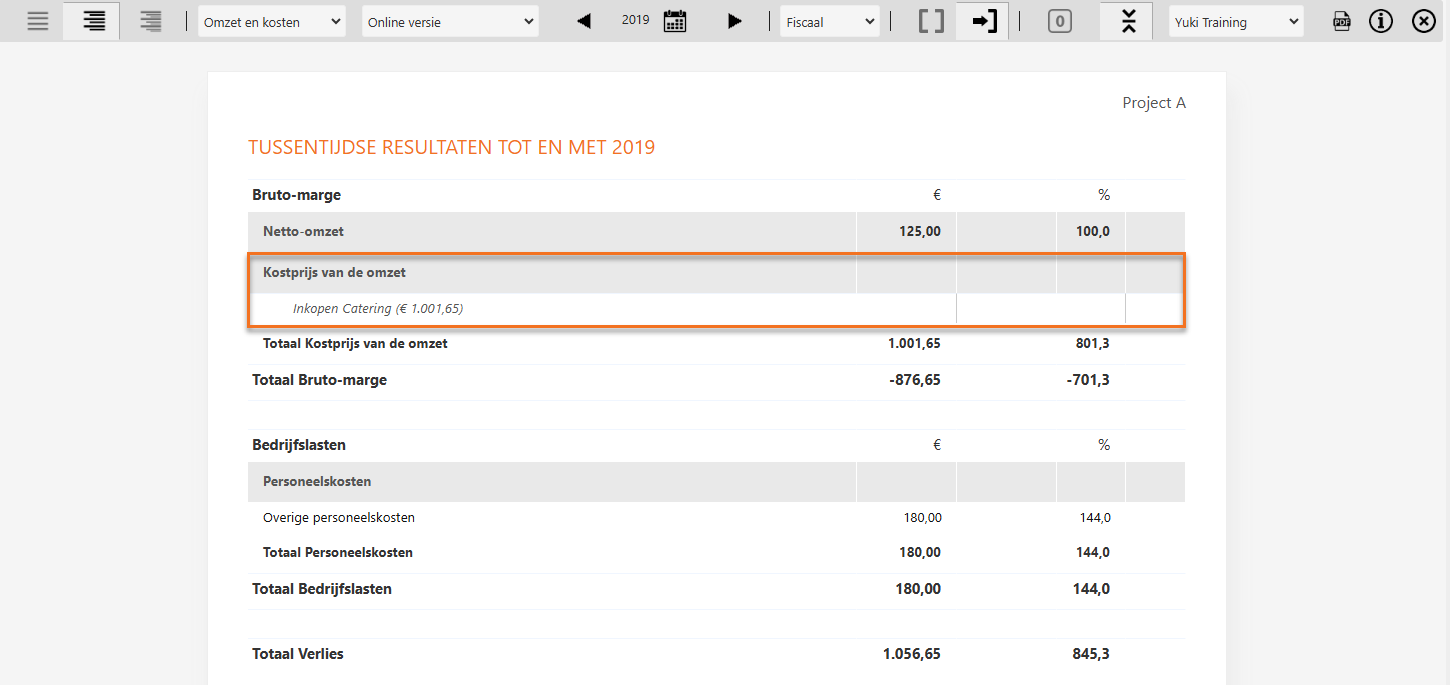Click the 'Netto-omzet' amount 125,00
The width and height of the screenshot is (1450, 685).
pos(920,232)
